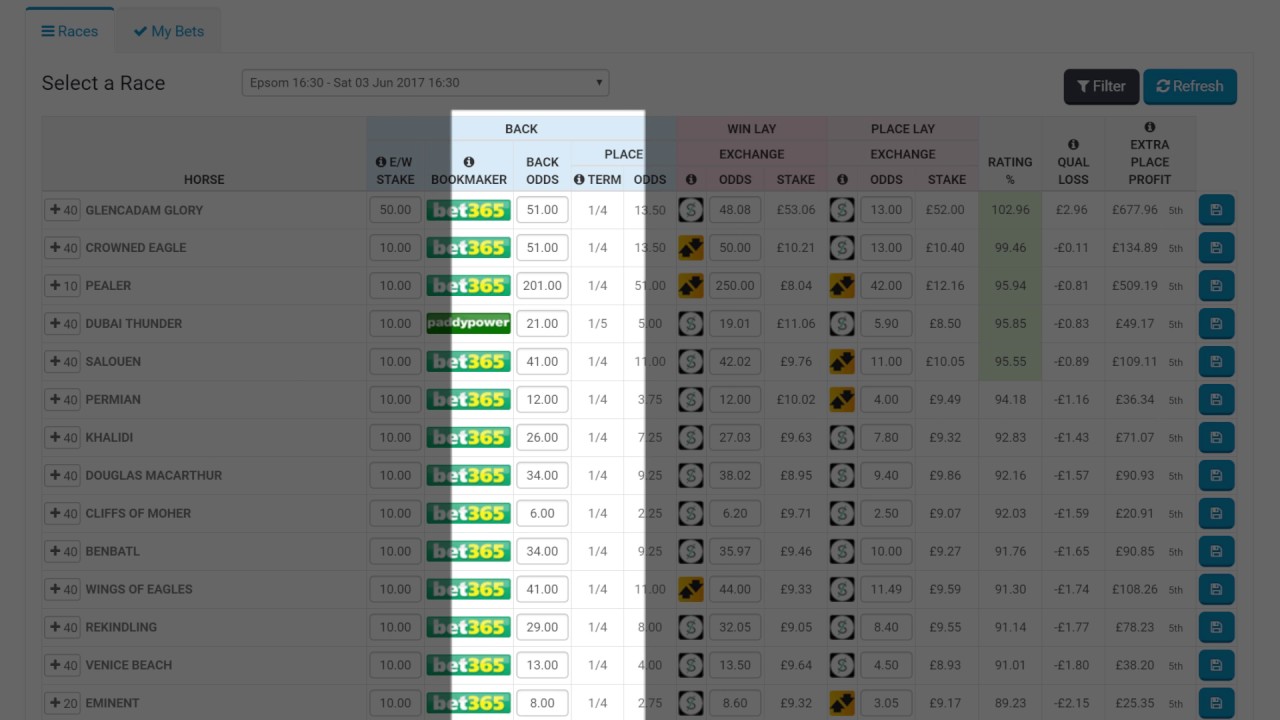Image resolution: width=1280 pixels, height=720 pixels.
Task: Click the E/W stake field for Rekindling
Action: click(x=395, y=628)
